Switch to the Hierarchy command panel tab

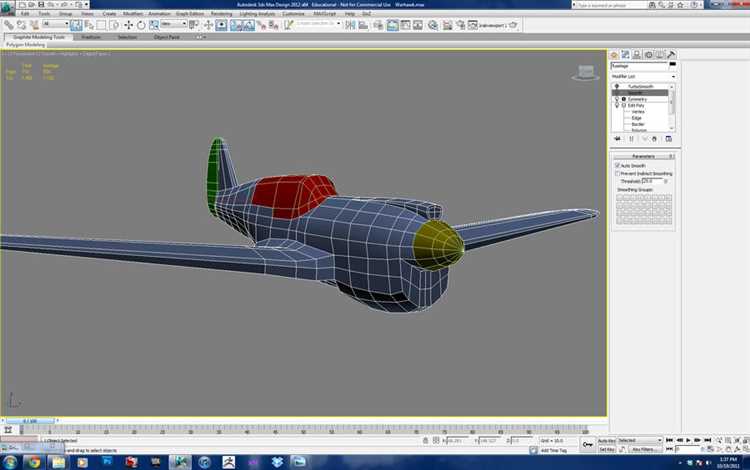tap(637, 55)
